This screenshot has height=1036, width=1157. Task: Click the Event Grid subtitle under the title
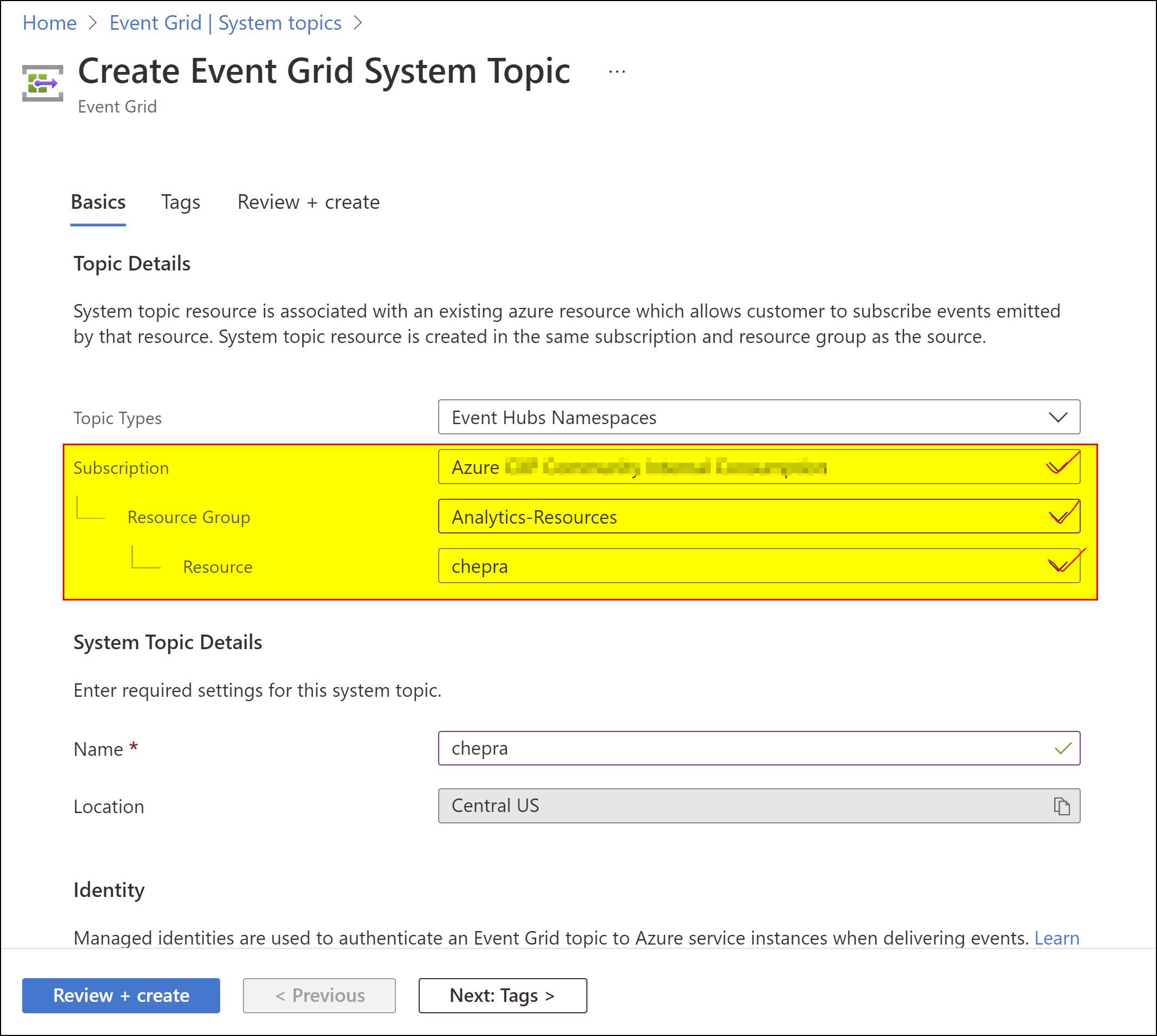click(x=117, y=107)
